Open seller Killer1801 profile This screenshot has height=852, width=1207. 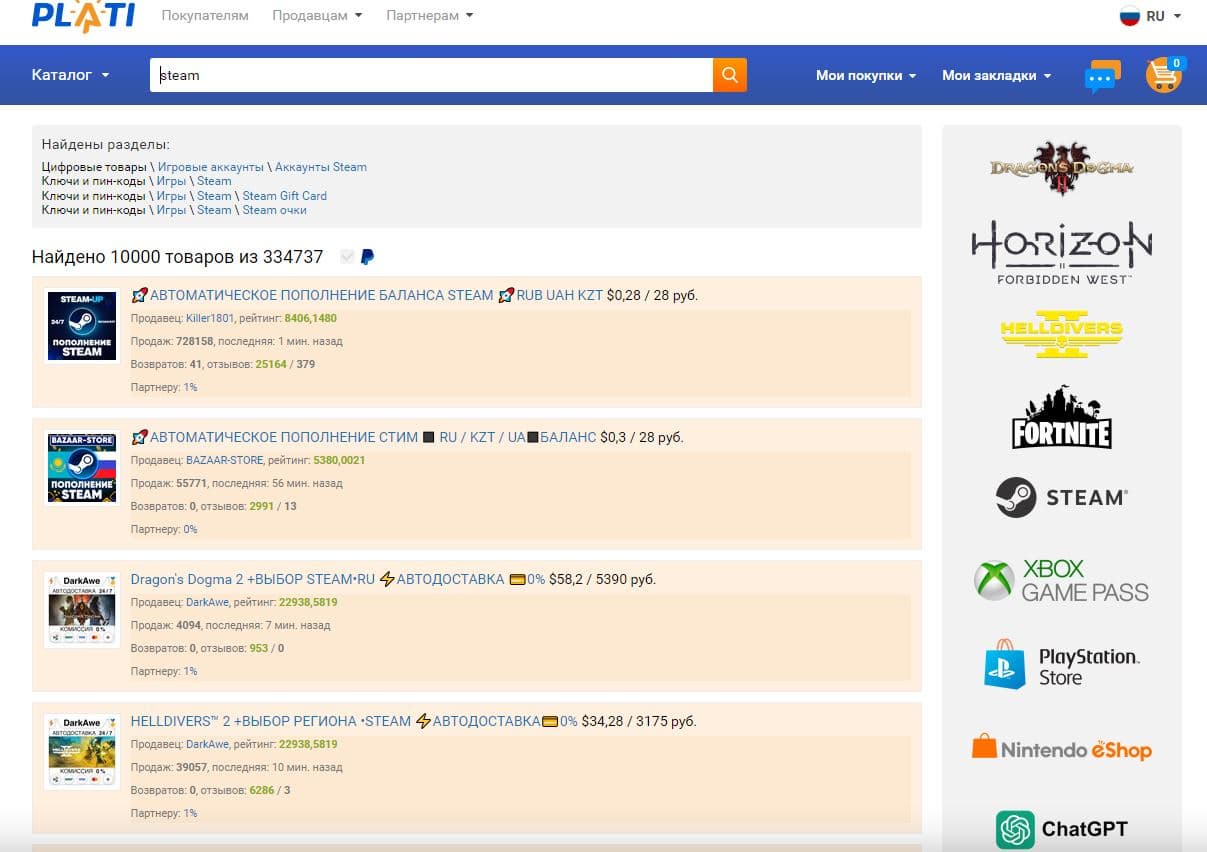[x=208, y=318]
